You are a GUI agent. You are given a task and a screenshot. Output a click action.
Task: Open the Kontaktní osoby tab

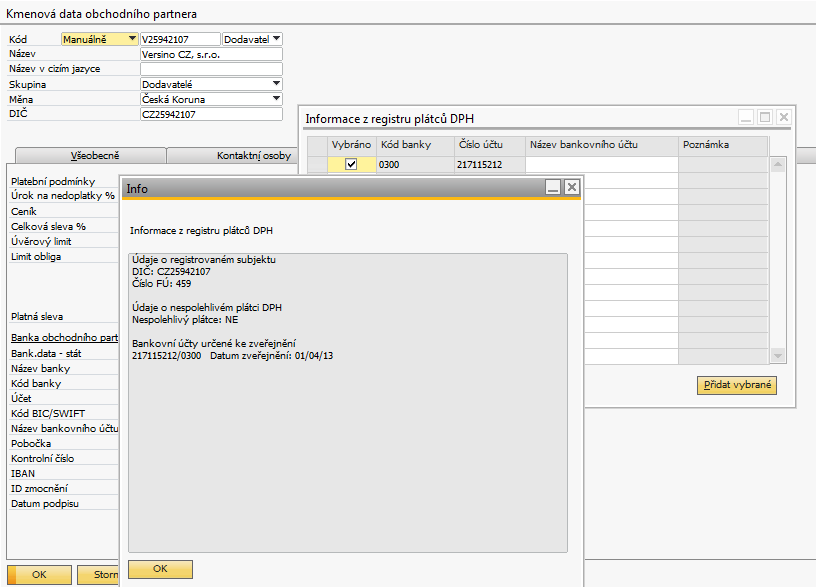click(254, 156)
